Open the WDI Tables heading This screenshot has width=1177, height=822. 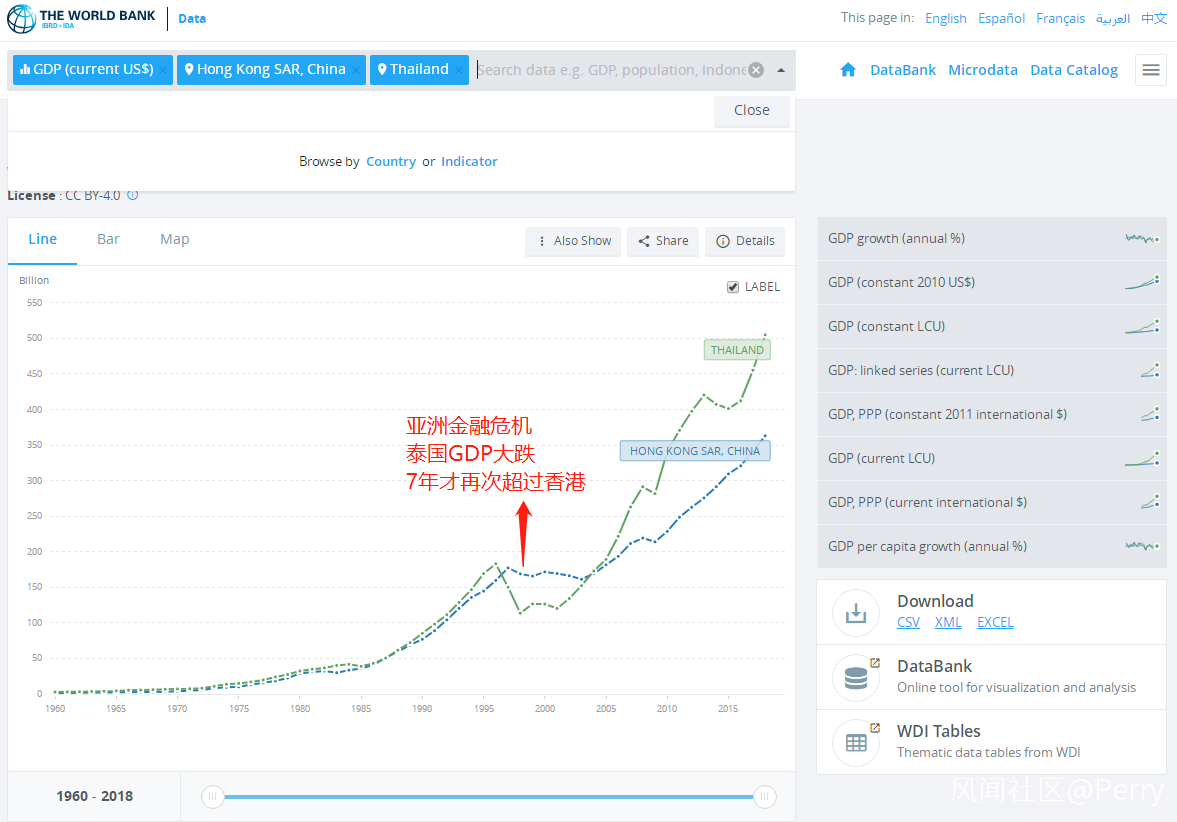point(938,731)
